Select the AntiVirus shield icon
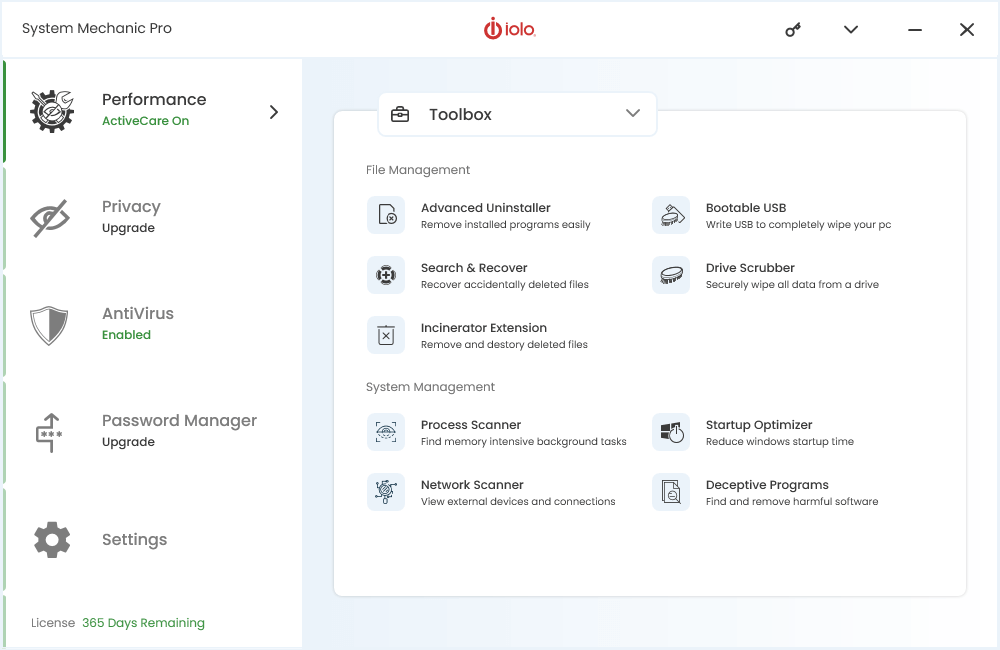Viewport: 1000px width, 650px height. click(x=51, y=324)
